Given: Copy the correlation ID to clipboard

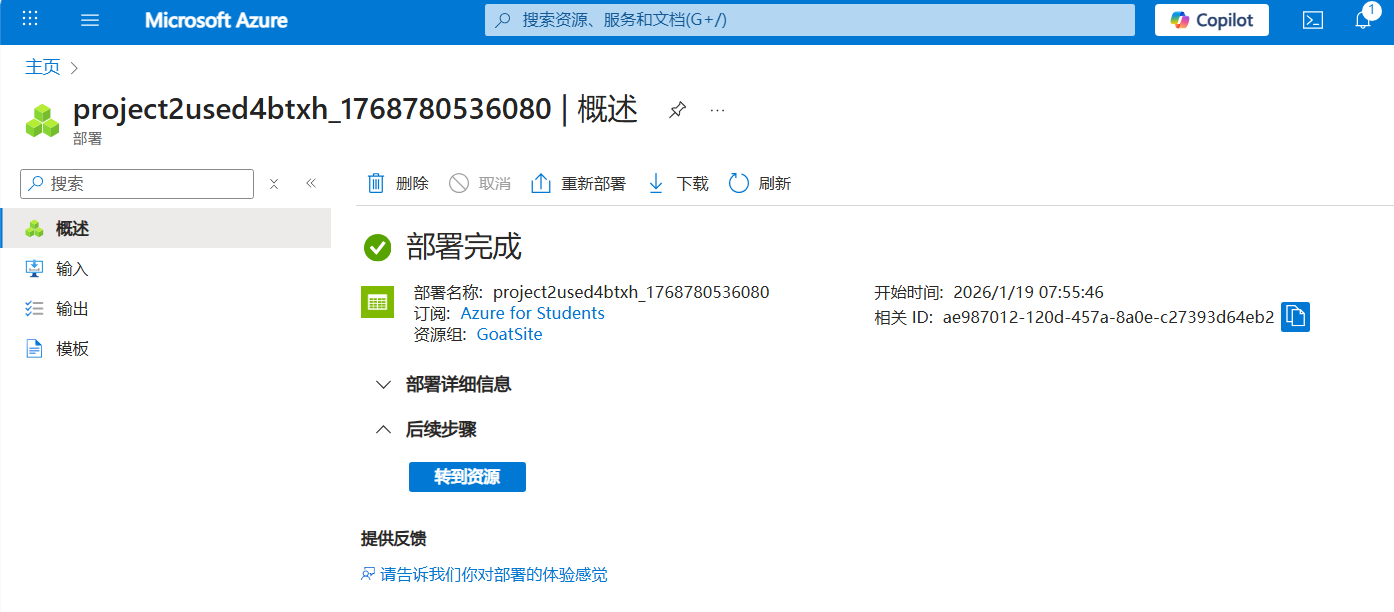Looking at the screenshot, I should click(x=1295, y=317).
